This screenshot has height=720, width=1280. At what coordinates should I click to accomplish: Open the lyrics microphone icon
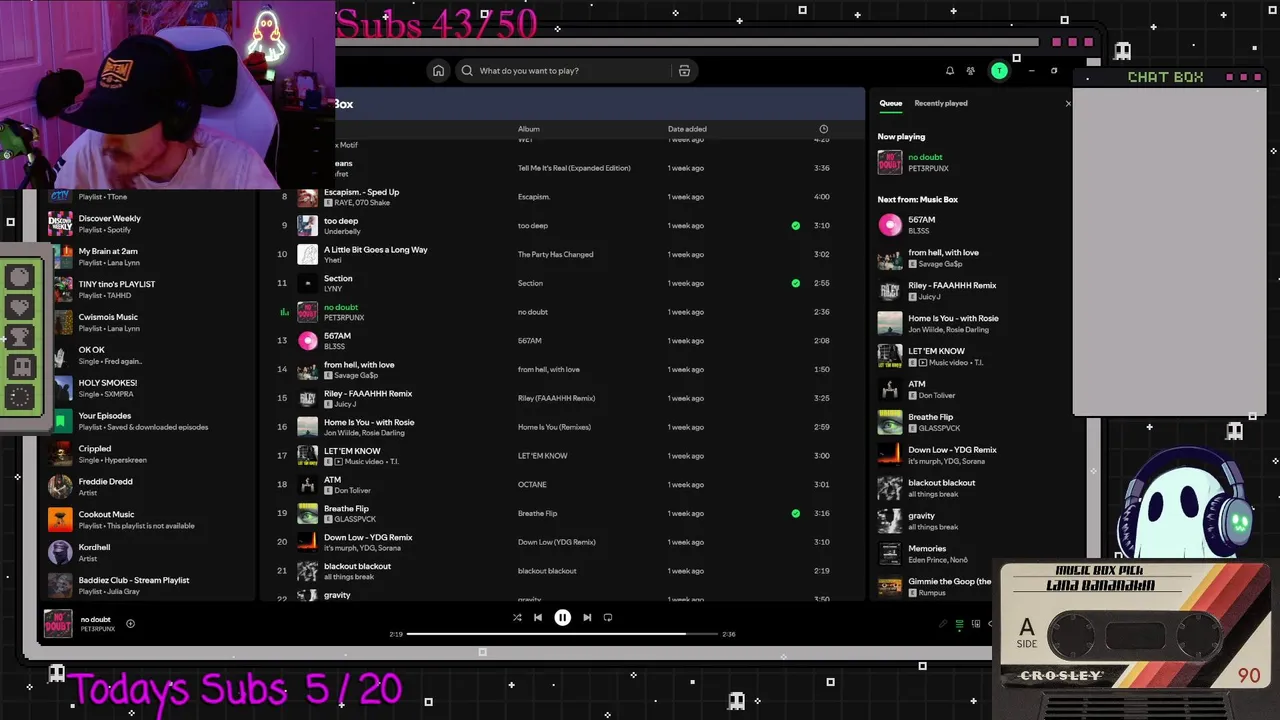point(942,625)
